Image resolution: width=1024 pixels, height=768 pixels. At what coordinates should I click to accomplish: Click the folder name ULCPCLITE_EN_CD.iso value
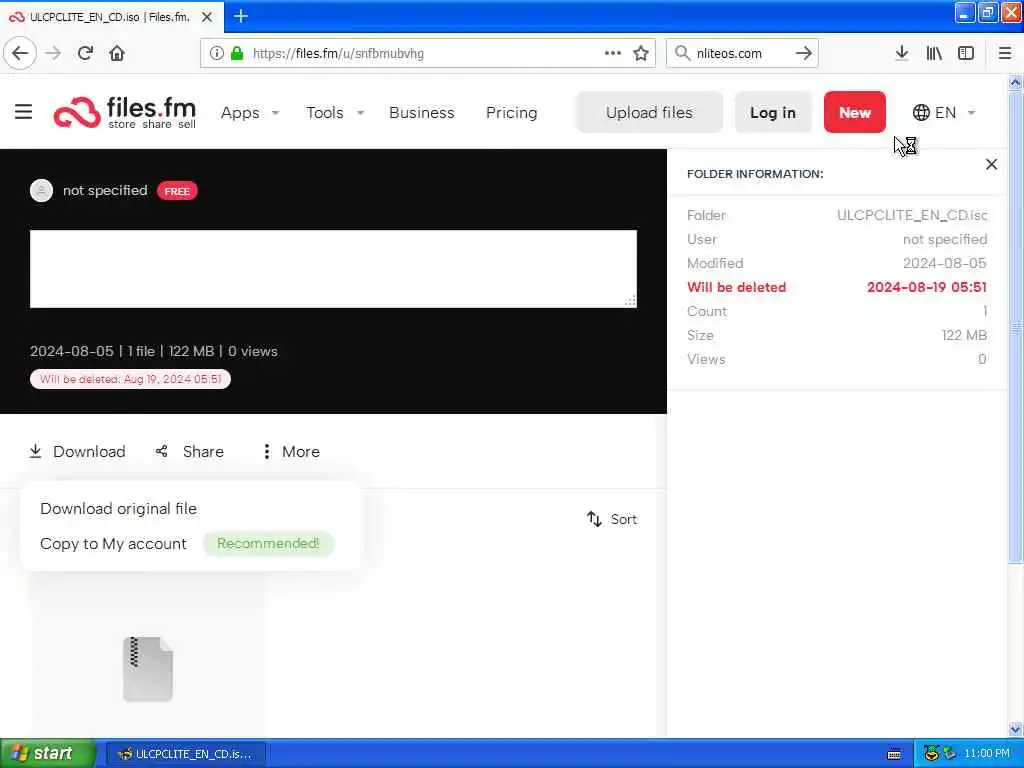pos(912,215)
